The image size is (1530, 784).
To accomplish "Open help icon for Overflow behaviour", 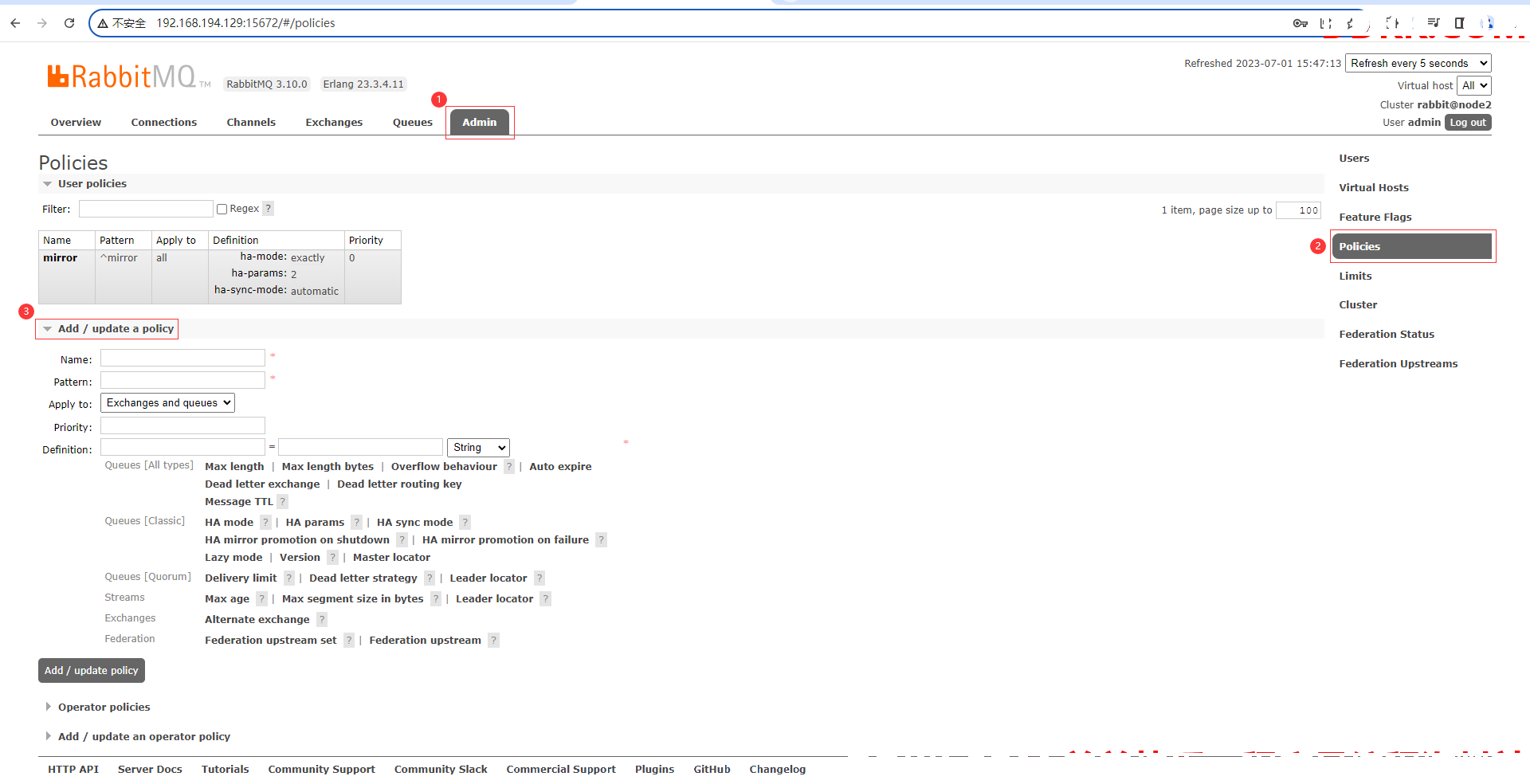I will [x=509, y=467].
